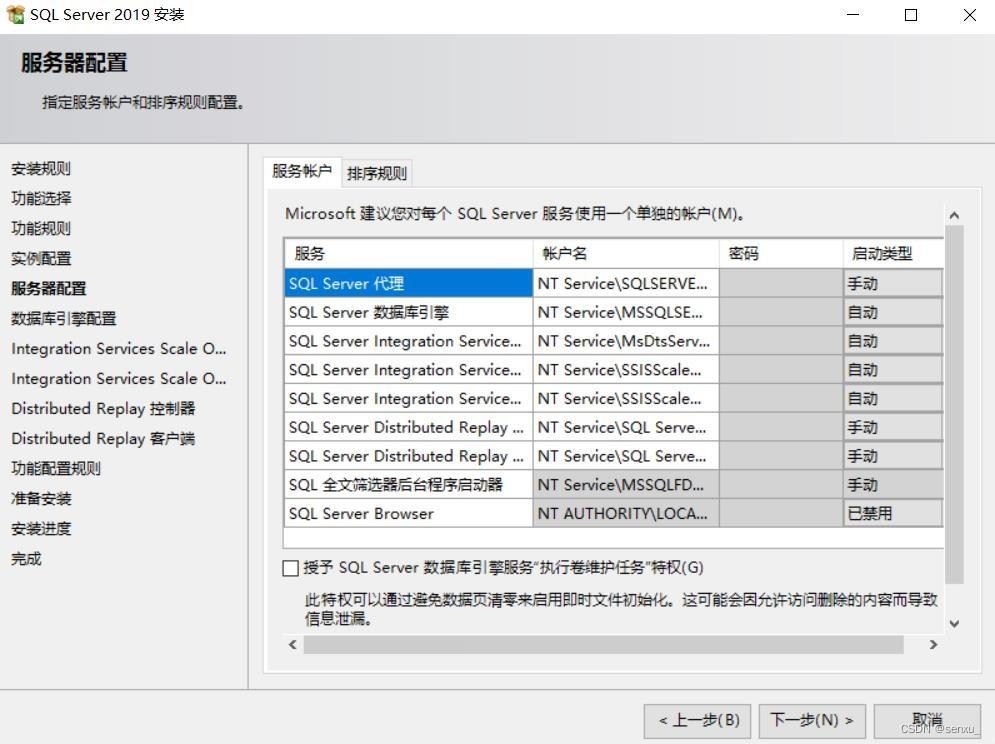Click the 准备安装 step in sidebar
The height and width of the screenshot is (744, 995).
(41, 499)
